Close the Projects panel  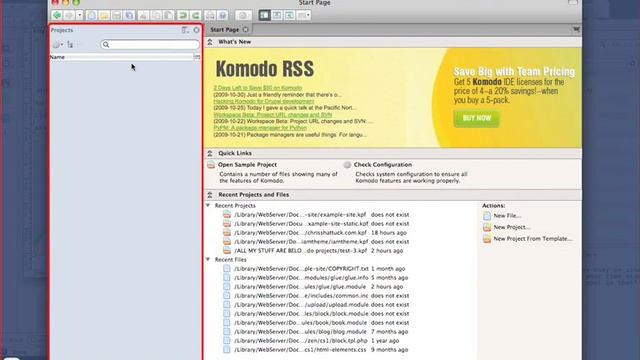[x=196, y=30]
